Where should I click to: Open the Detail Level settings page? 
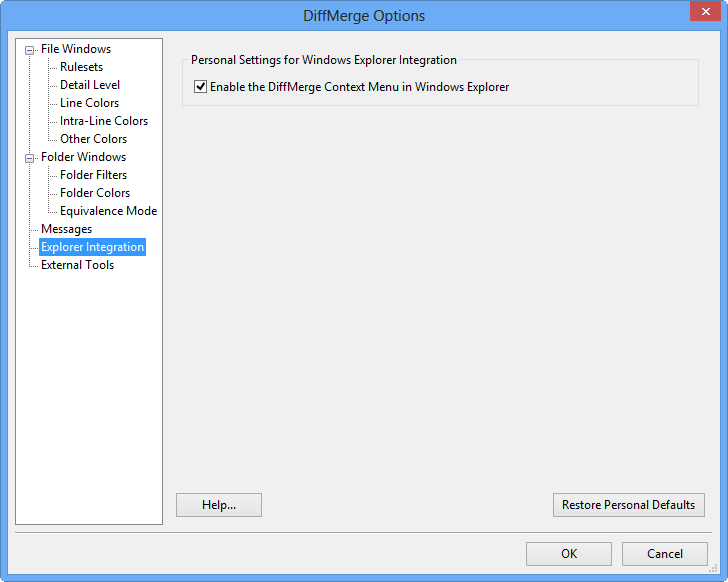tap(90, 85)
